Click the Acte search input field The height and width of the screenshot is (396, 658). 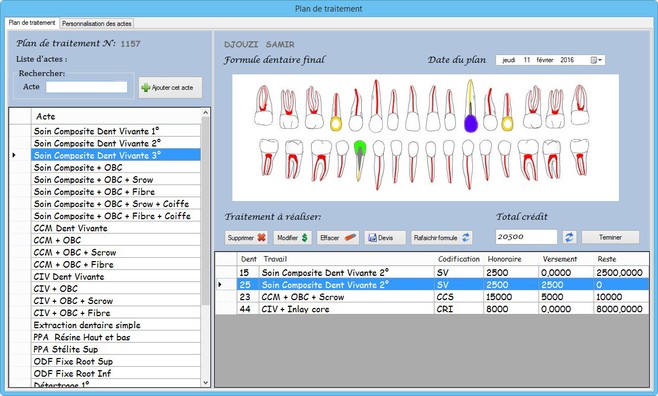86,87
